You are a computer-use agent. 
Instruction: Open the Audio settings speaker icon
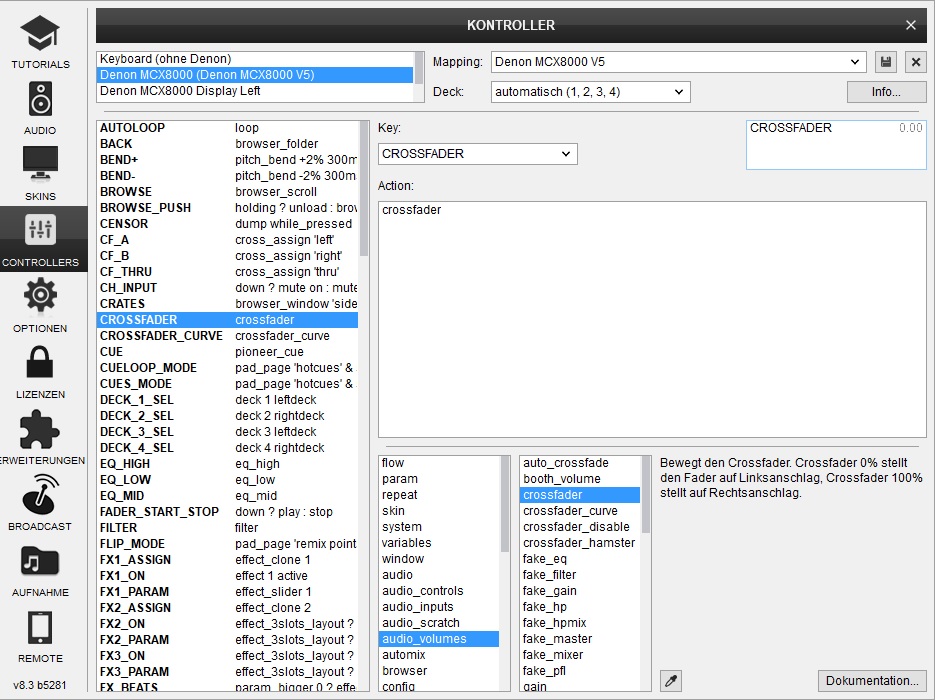point(40,98)
